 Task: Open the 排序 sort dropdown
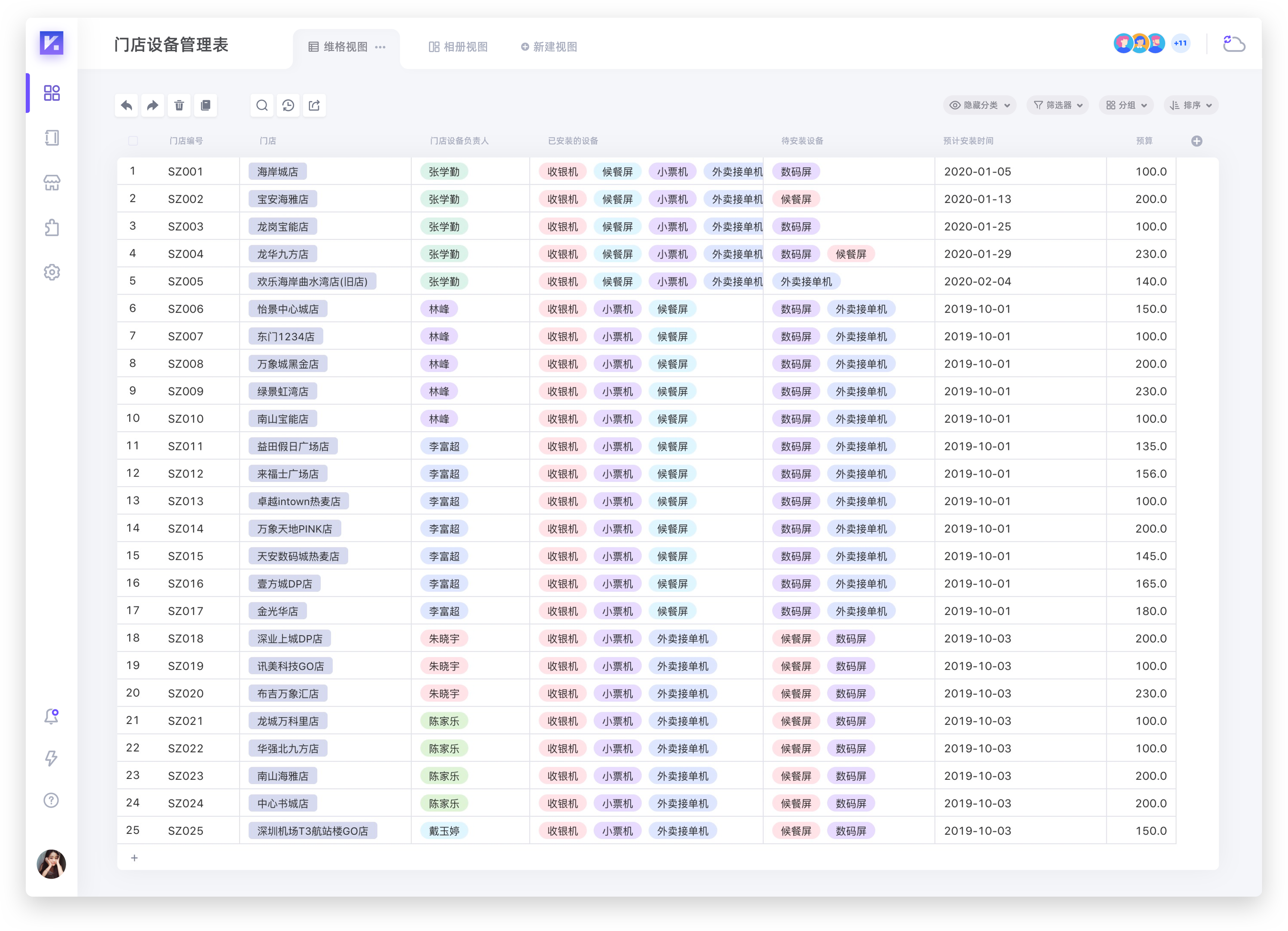click(1191, 106)
